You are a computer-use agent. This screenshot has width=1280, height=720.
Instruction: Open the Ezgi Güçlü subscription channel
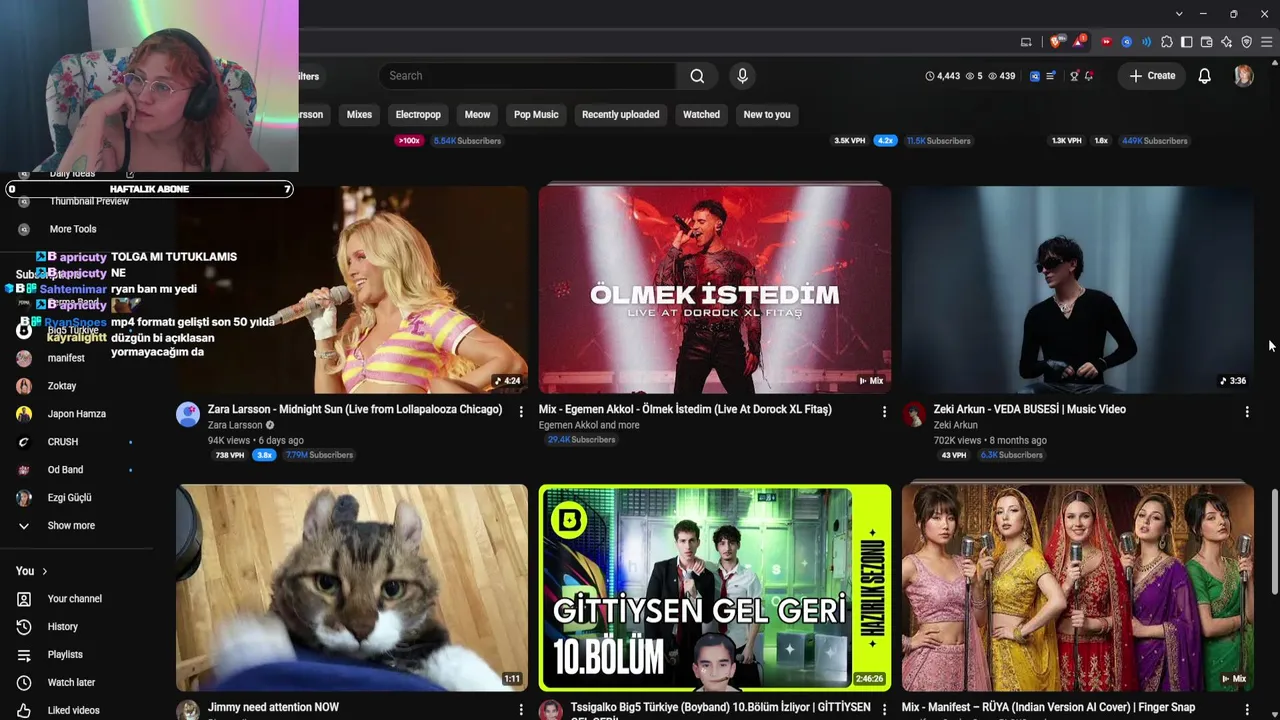click(x=71, y=498)
